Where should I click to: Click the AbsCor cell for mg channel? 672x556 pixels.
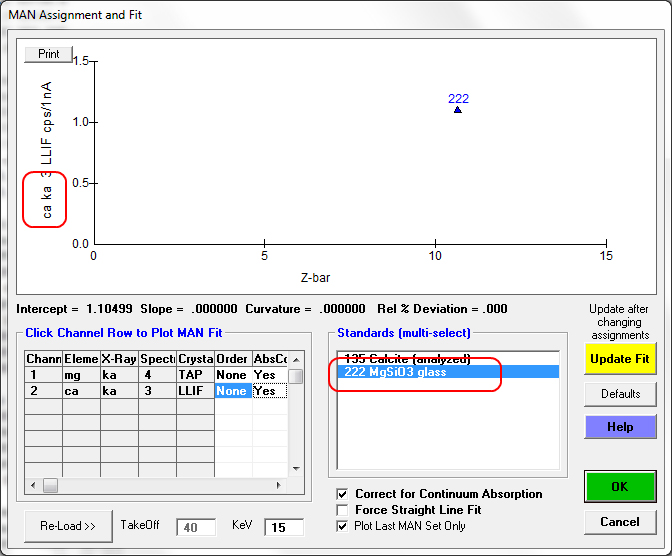coord(268,375)
